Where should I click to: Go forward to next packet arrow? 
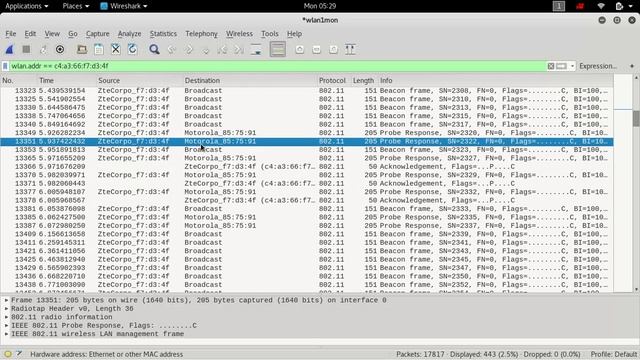[x=189, y=49]
